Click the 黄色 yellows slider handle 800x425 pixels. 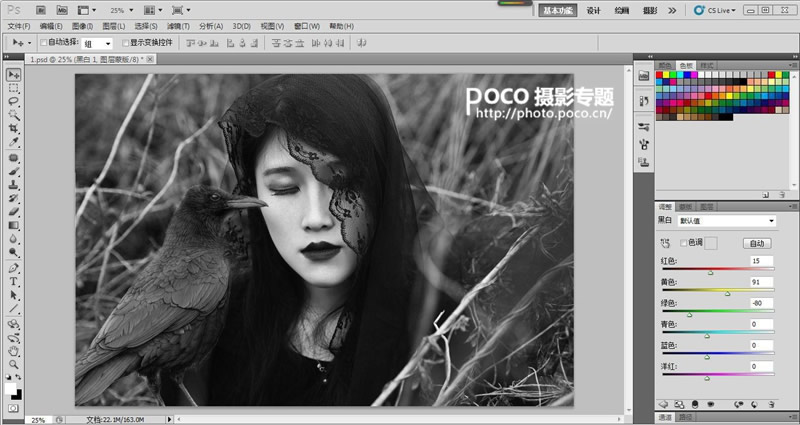(728, 293)
